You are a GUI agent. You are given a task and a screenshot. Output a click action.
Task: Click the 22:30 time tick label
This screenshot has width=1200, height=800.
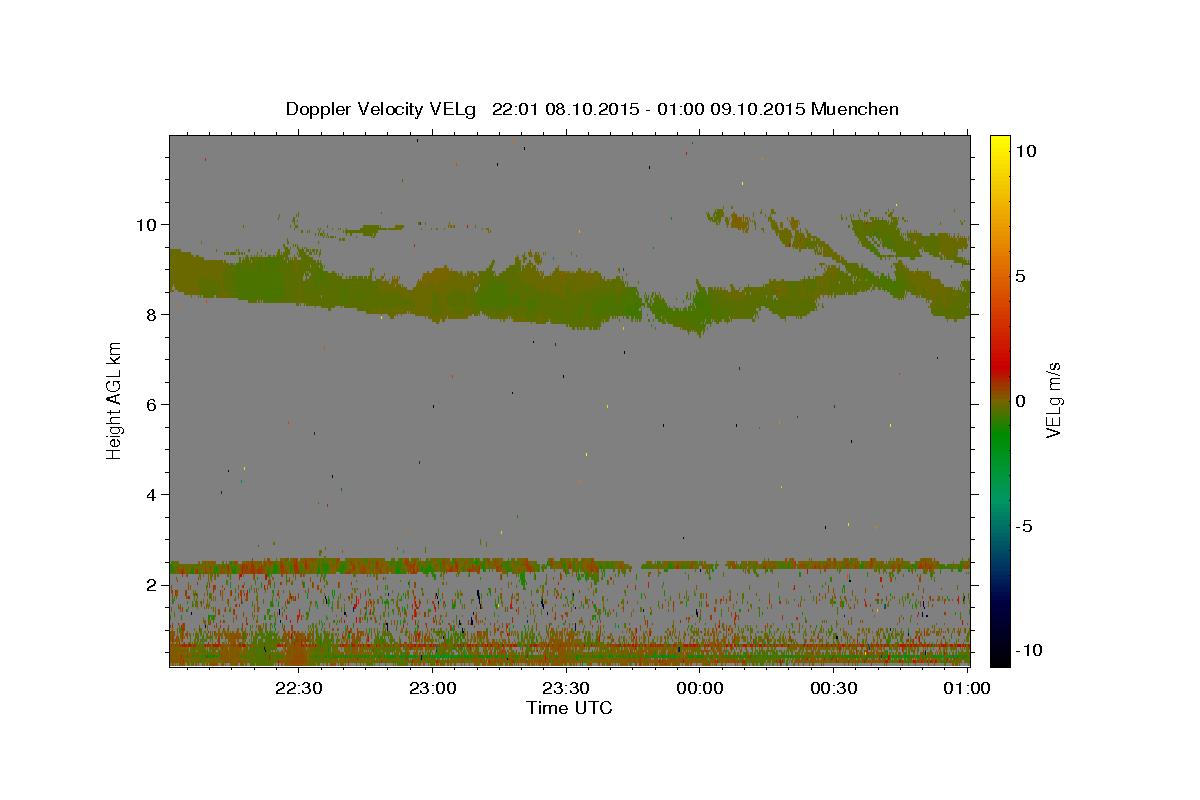pyautogui.click(x=299, y=688)
